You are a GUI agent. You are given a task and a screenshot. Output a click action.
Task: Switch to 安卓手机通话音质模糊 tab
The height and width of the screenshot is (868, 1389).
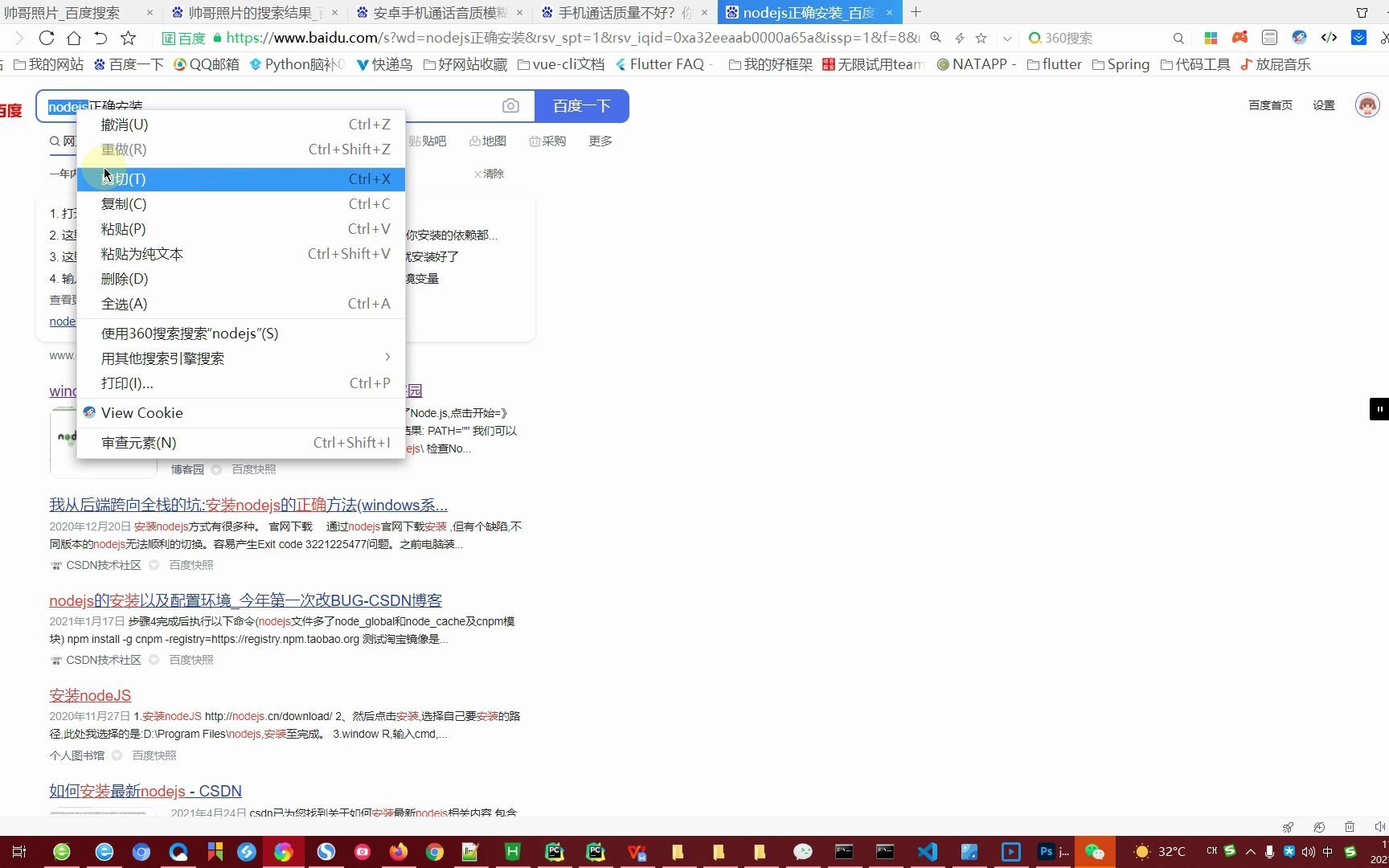point(438,12)
